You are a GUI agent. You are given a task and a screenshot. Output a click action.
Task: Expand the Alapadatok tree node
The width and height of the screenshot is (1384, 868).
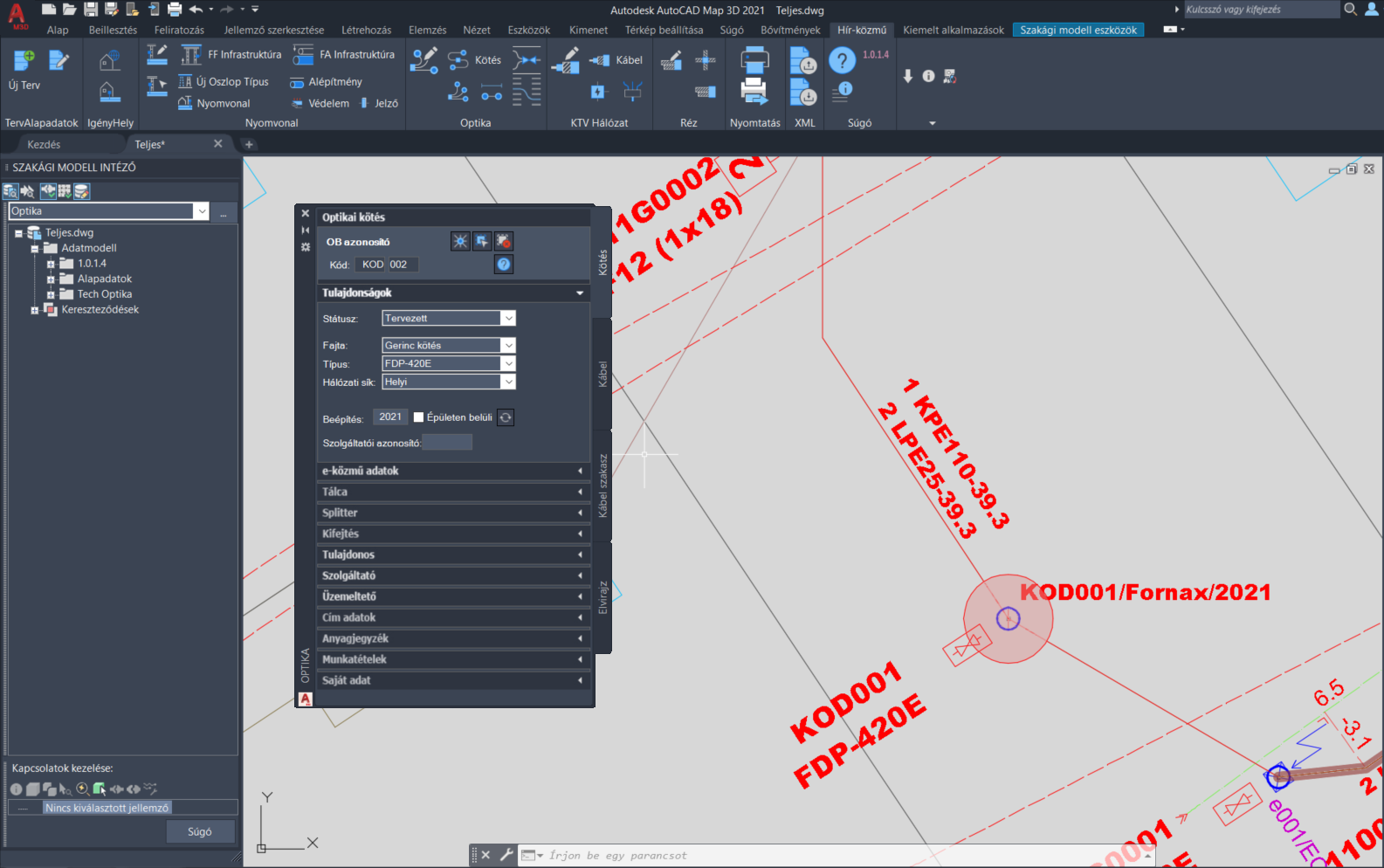pyautogui.click(x=51, y=279)
